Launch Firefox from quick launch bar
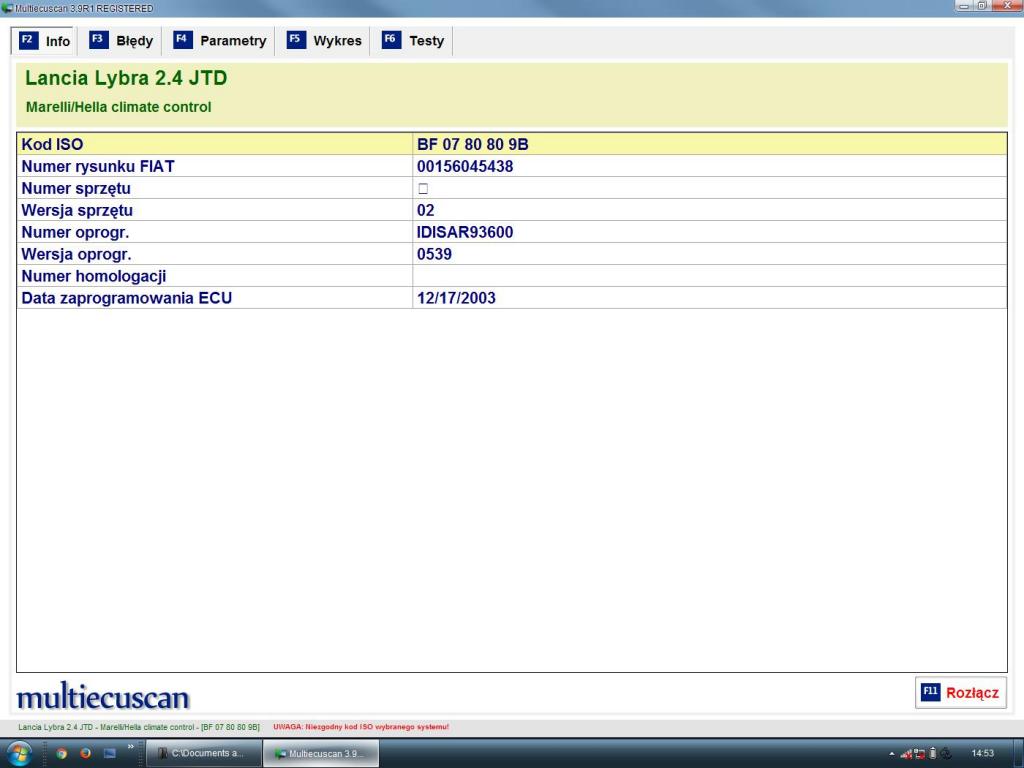Viewport: 1024px width, 768px height. click(86, 753)
